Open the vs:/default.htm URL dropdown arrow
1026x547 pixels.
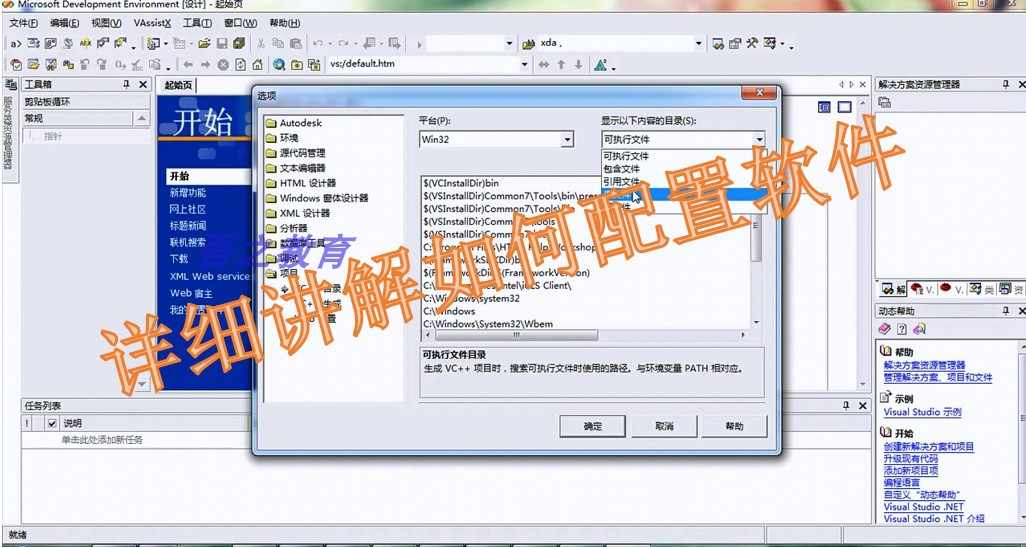524,64
